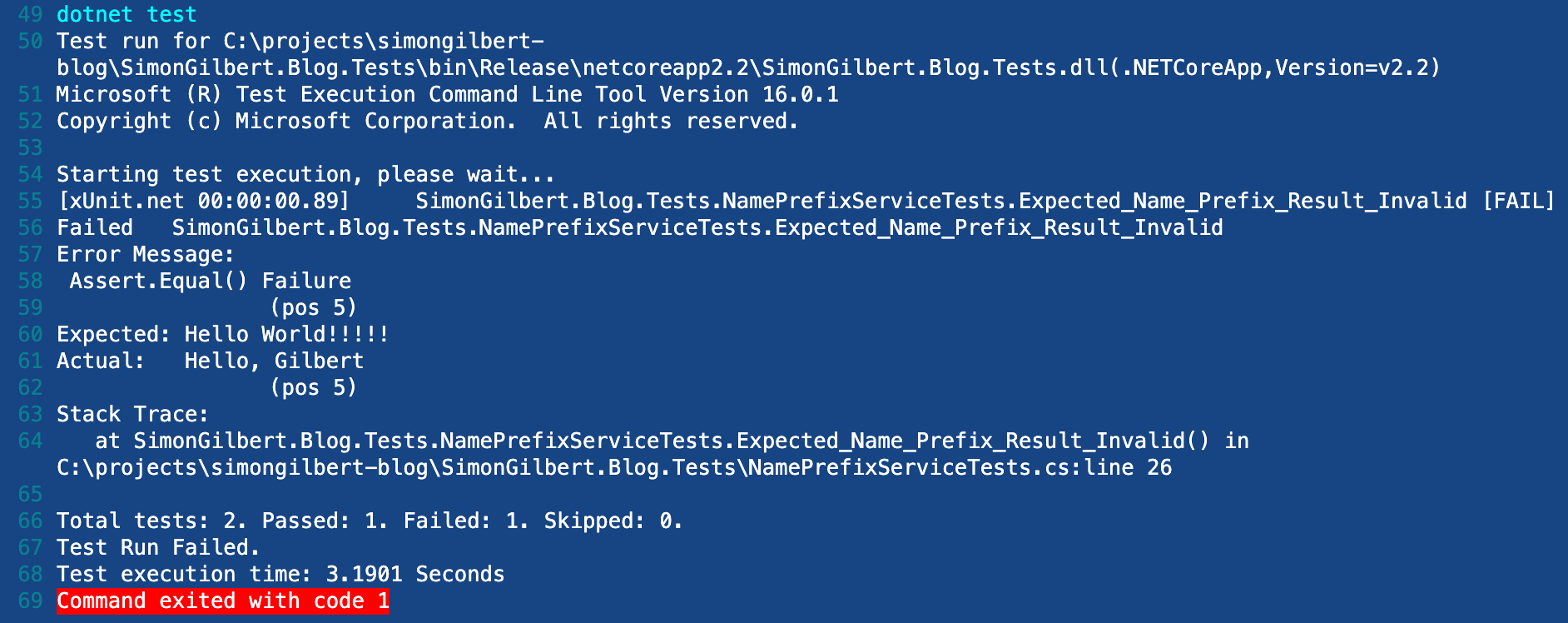Select the 'Stack Trace:' heading line
This screenshot has height=623, width=1568.
coord(132,414)
